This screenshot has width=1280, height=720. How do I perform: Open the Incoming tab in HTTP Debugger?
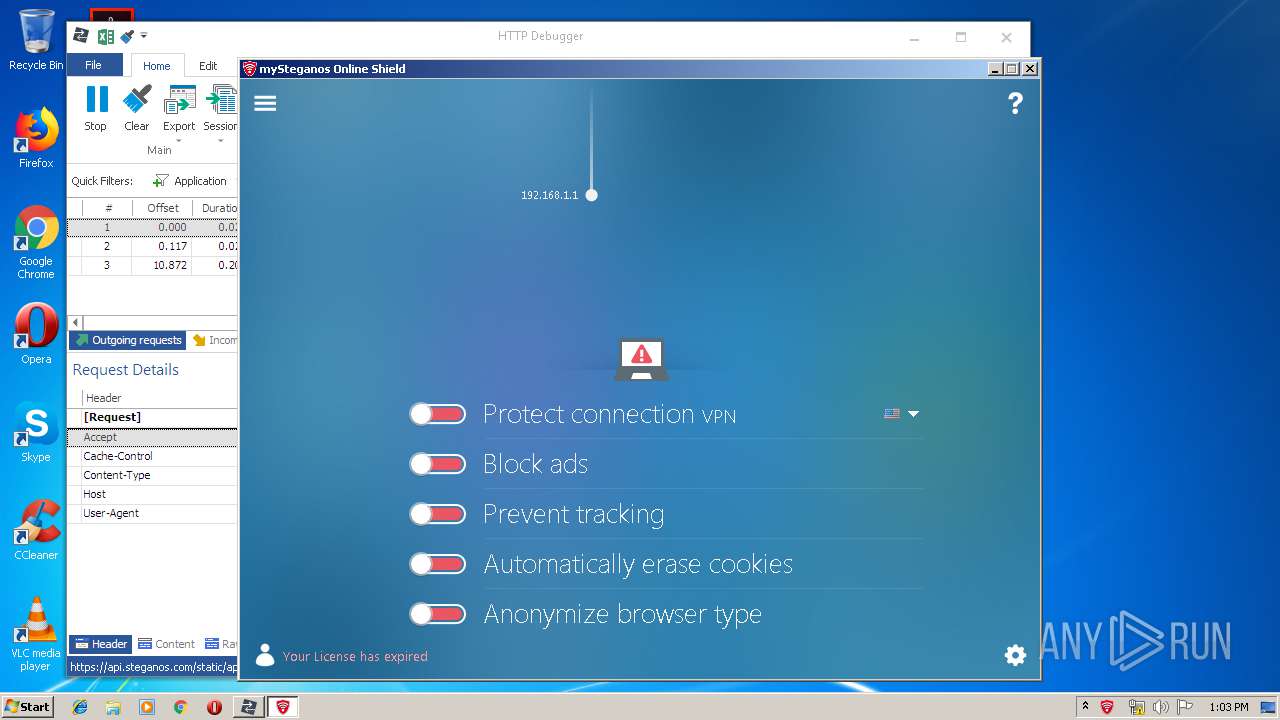tap(214, 340)
